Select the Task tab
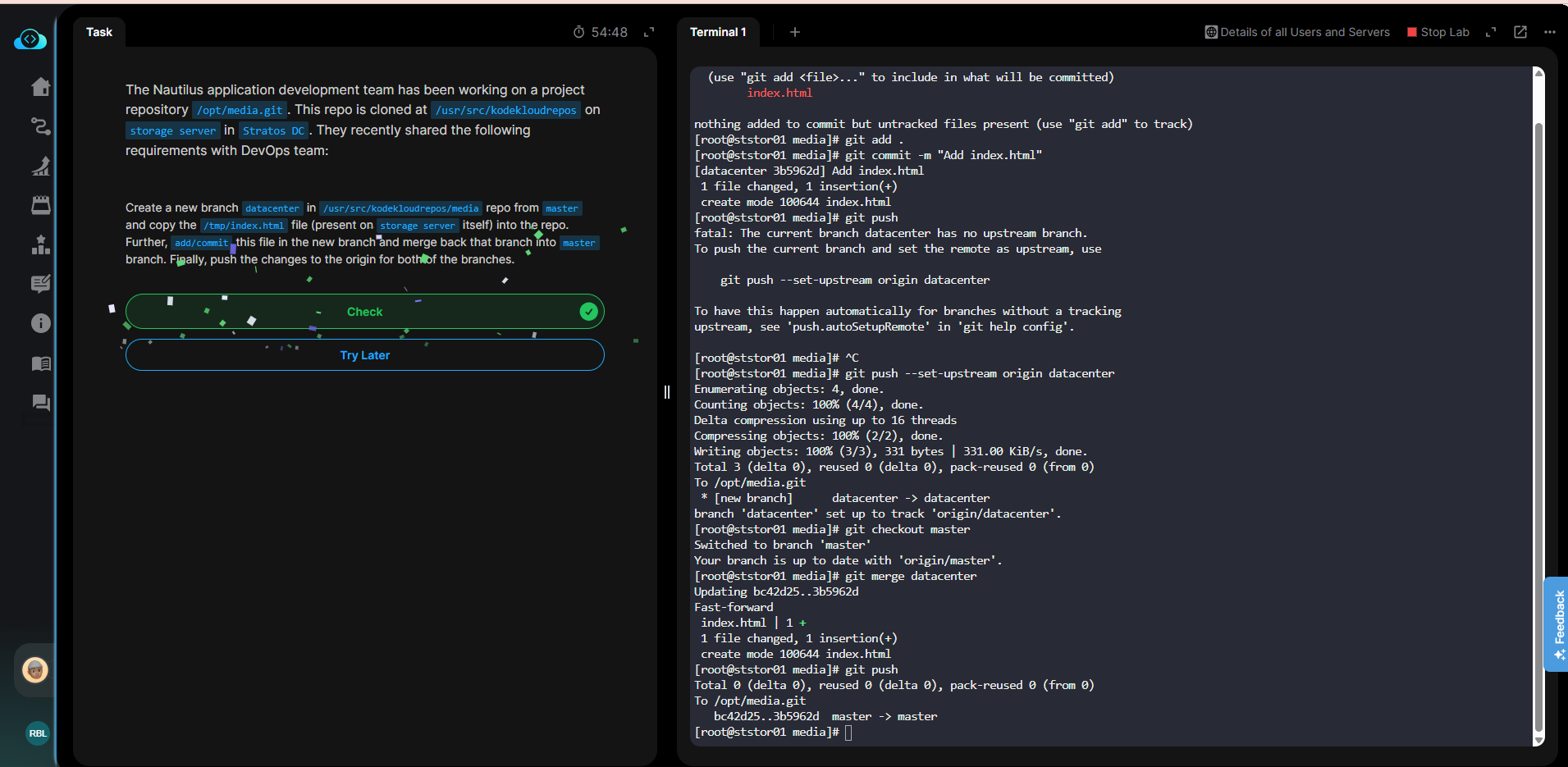The width and height of the screenshot is (1568, 767). 99,32
